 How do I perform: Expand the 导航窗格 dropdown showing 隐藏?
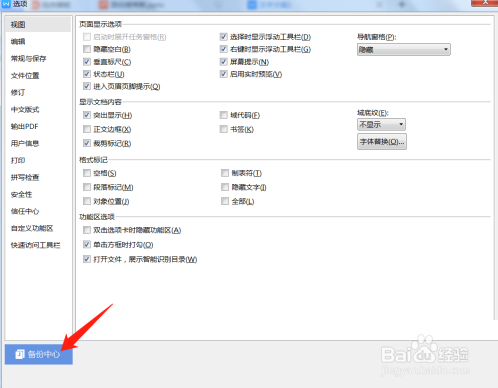tap(404, 50)
